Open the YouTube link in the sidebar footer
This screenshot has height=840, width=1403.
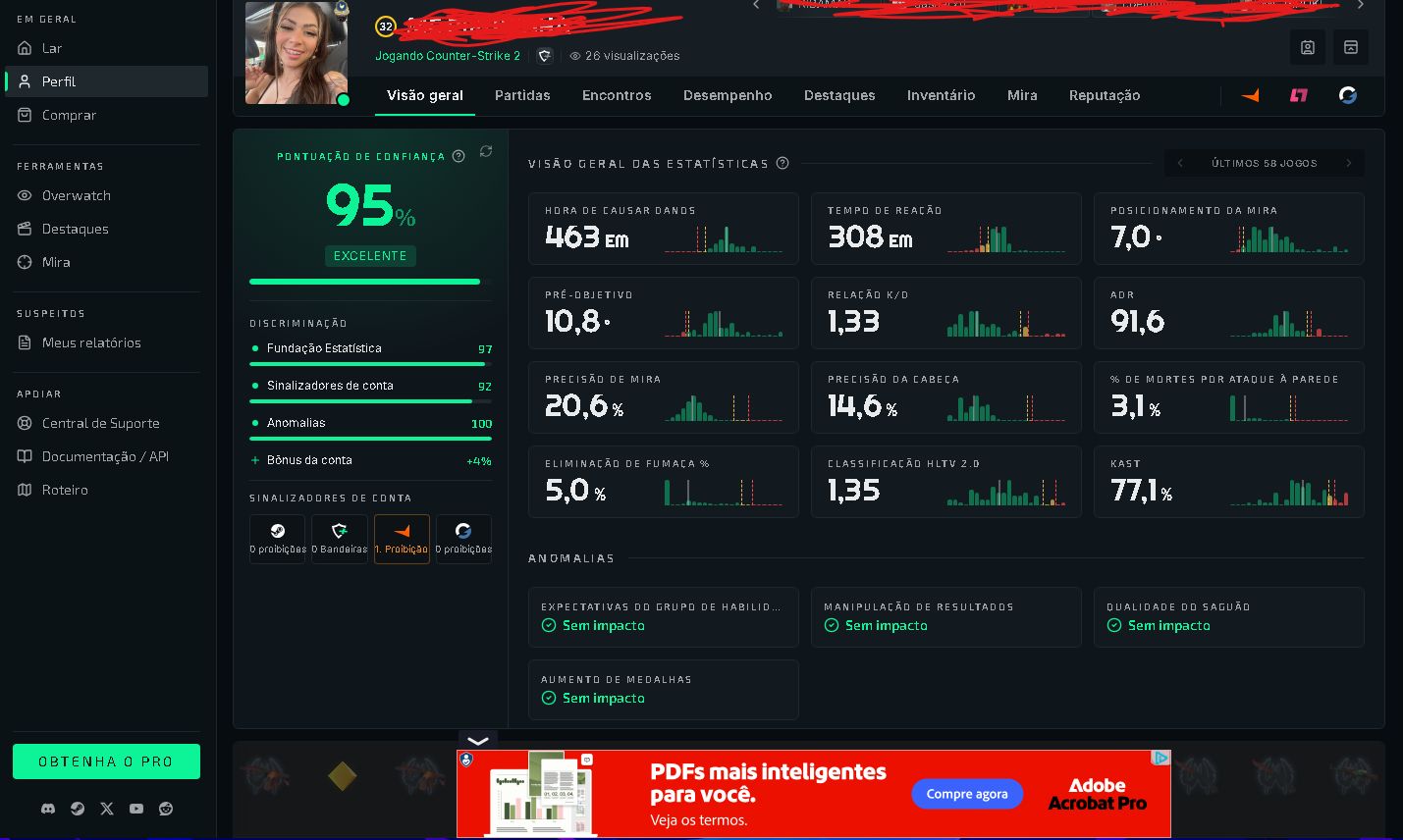click(x=136, y=809)
